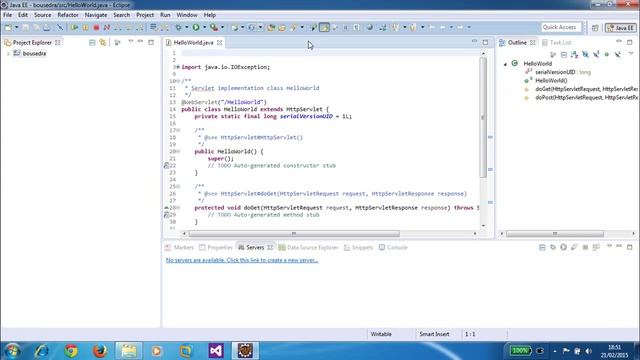Click the red Terminate icon
Image resolution: width=640 pixels, height=360 pixels.
click(96, 27)
